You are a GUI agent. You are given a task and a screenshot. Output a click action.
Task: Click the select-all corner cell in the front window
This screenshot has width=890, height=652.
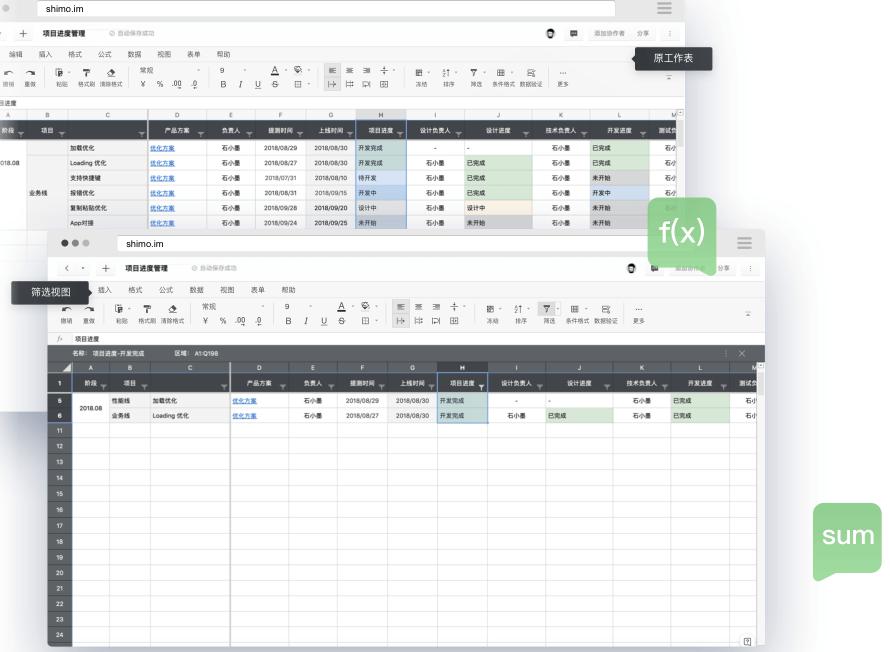coord(60,368)
